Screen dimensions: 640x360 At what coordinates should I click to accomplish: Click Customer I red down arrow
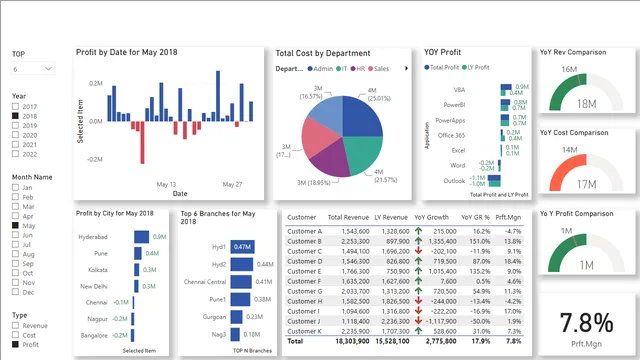(x=418, y=311)
